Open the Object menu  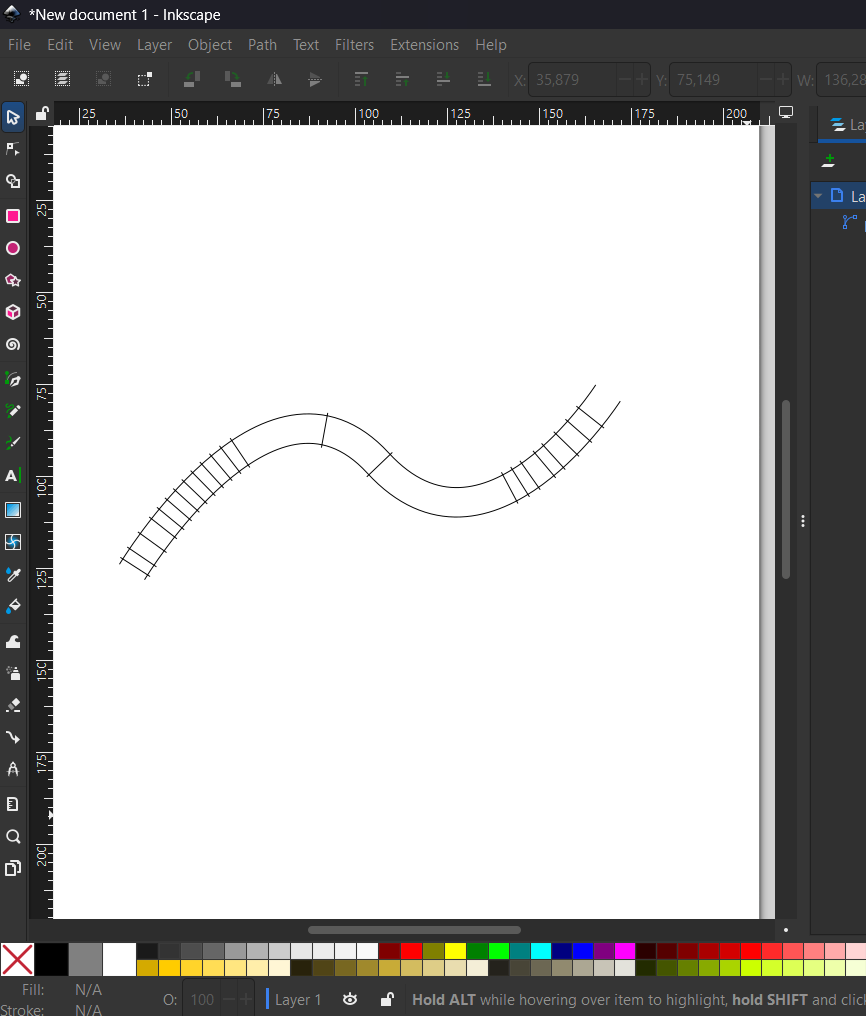[x=210, y=45]
